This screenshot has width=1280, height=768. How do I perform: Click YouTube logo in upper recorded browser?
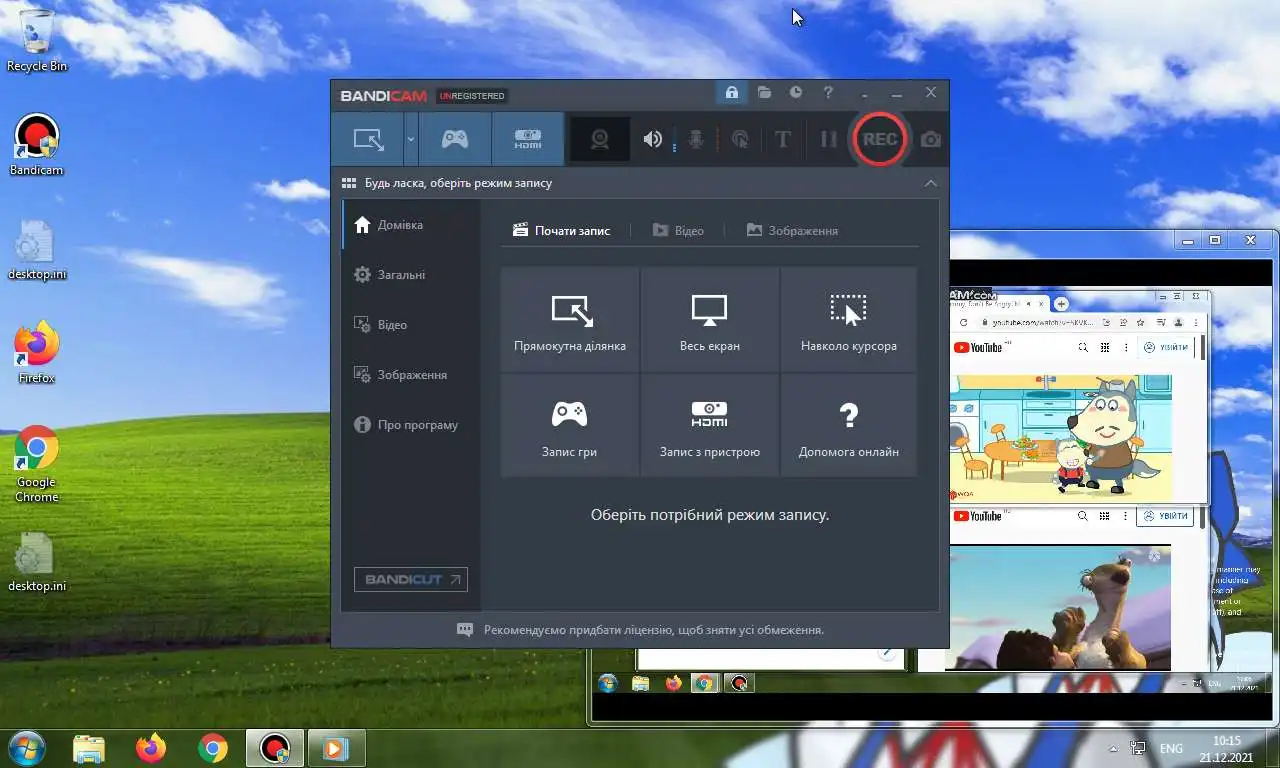[977, 347]
